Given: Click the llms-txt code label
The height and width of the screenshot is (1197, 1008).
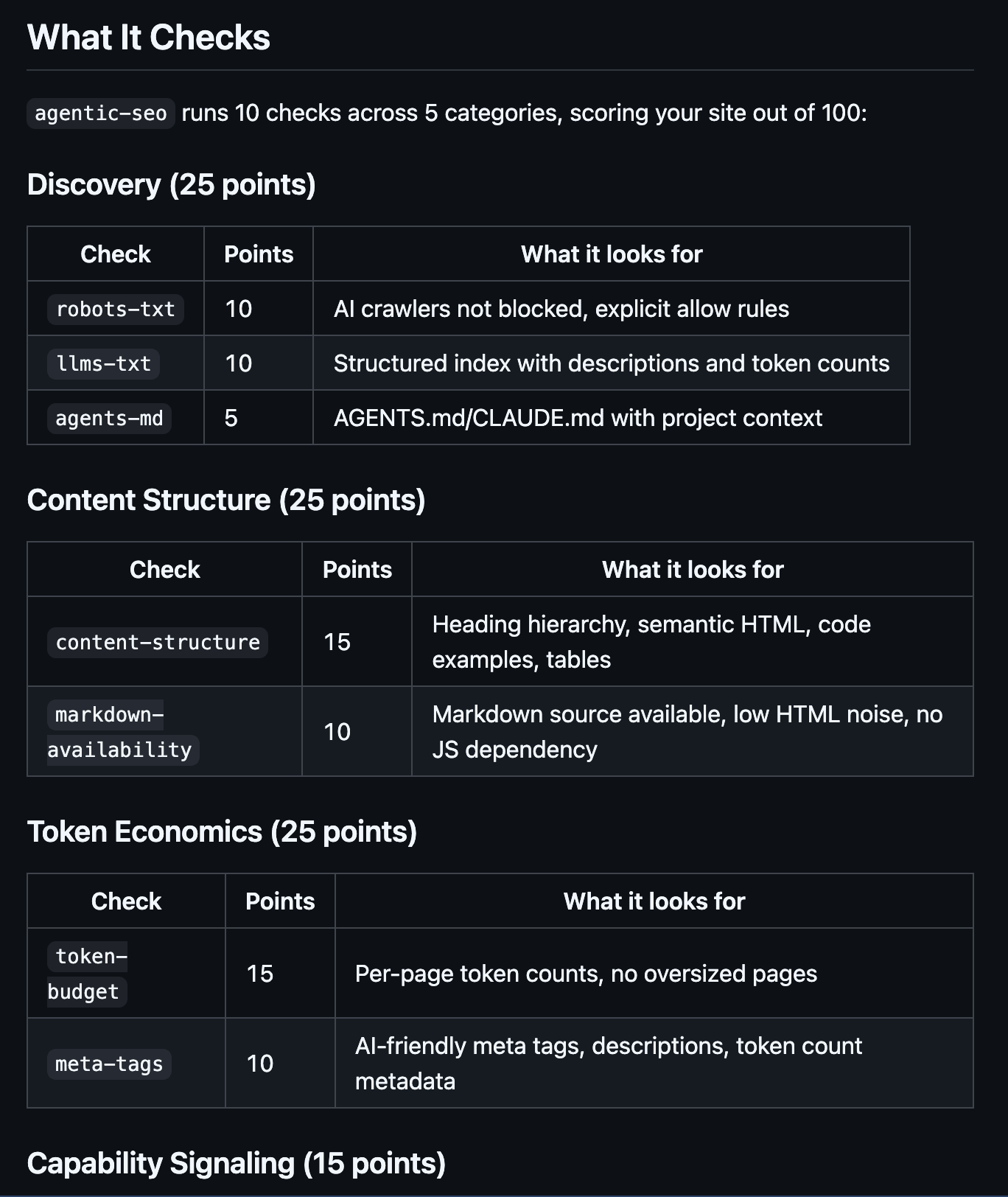Looking at the screenshot, I should click(104, 363).
